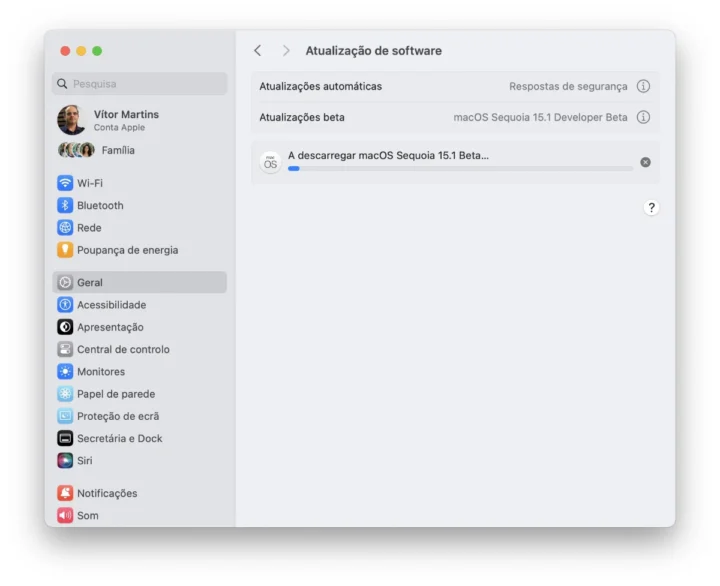Select the Geral label

click(90, 282)
